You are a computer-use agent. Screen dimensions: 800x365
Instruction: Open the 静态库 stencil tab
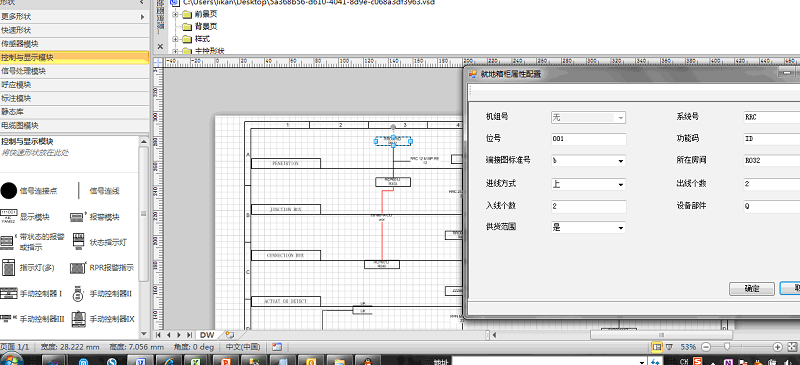coord(74,112)
